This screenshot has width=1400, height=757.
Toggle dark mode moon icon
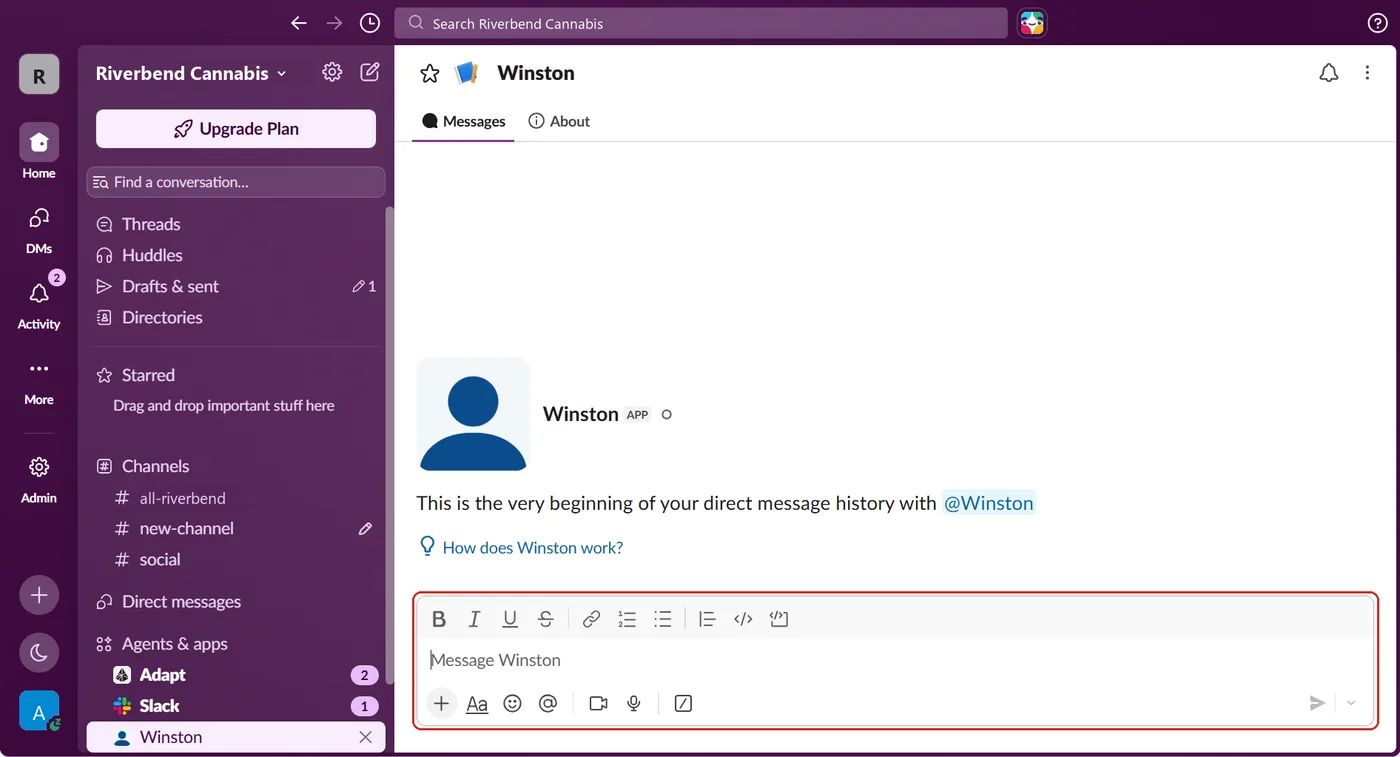39,653
